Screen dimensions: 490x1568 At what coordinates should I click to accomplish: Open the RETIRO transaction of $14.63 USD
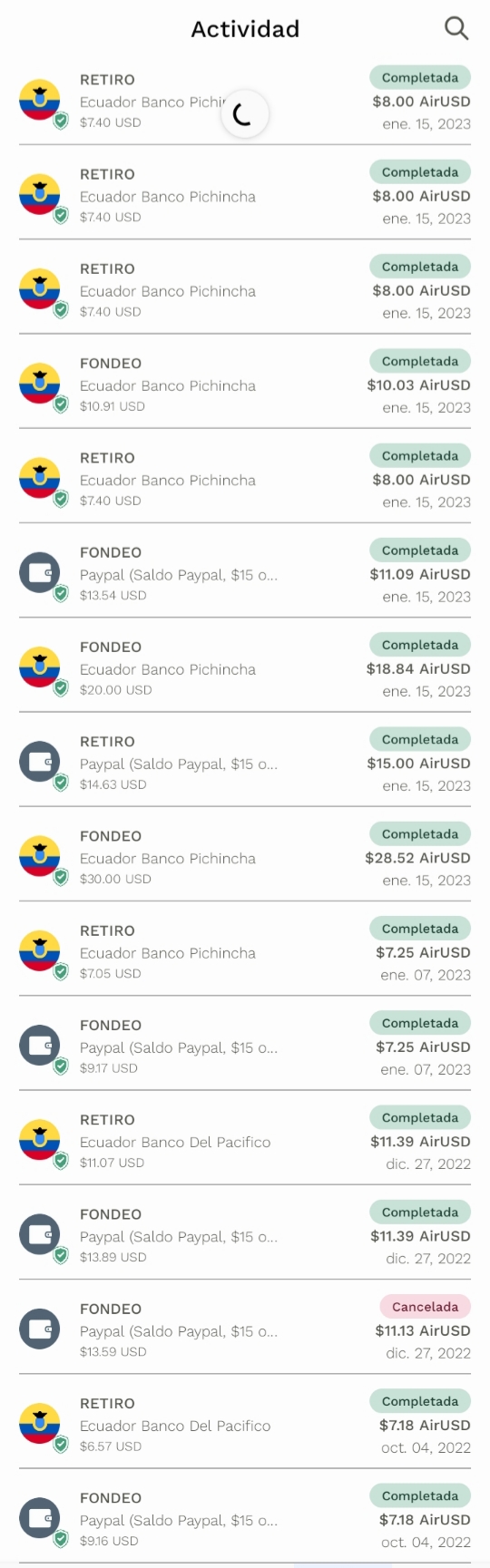tap(245, 762)
